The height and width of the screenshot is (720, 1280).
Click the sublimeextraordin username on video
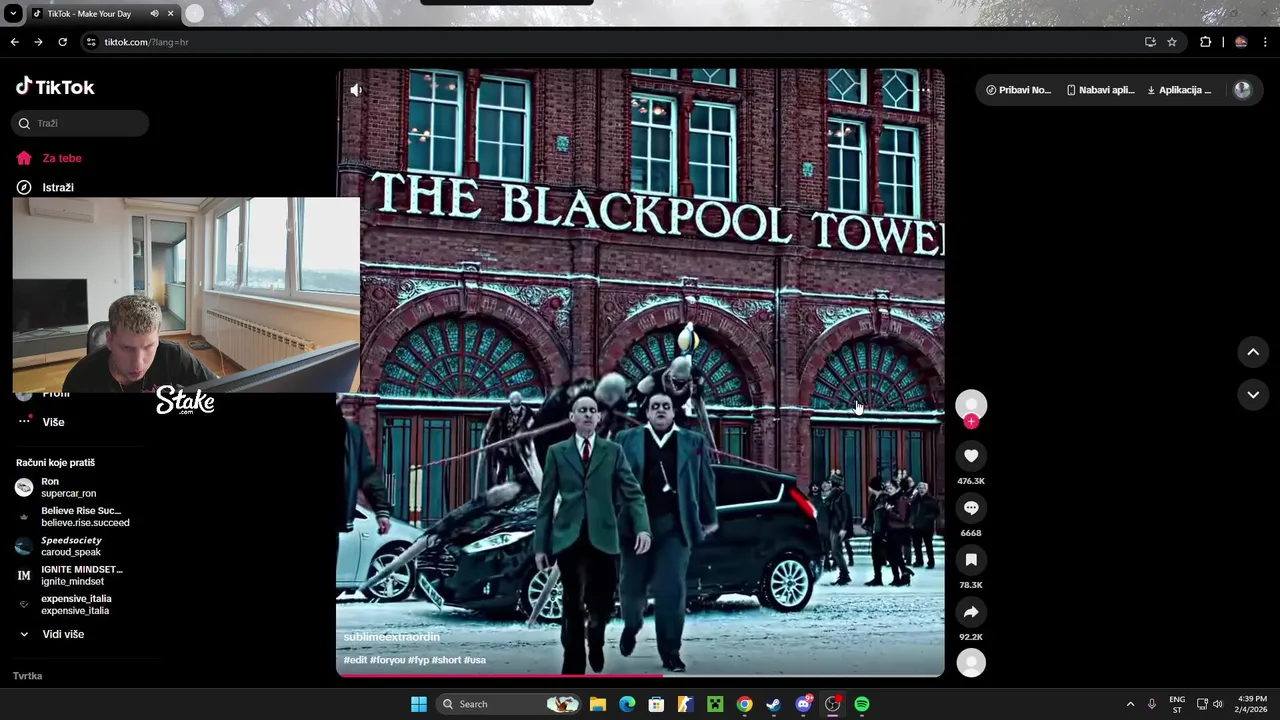tap(391, 637)
